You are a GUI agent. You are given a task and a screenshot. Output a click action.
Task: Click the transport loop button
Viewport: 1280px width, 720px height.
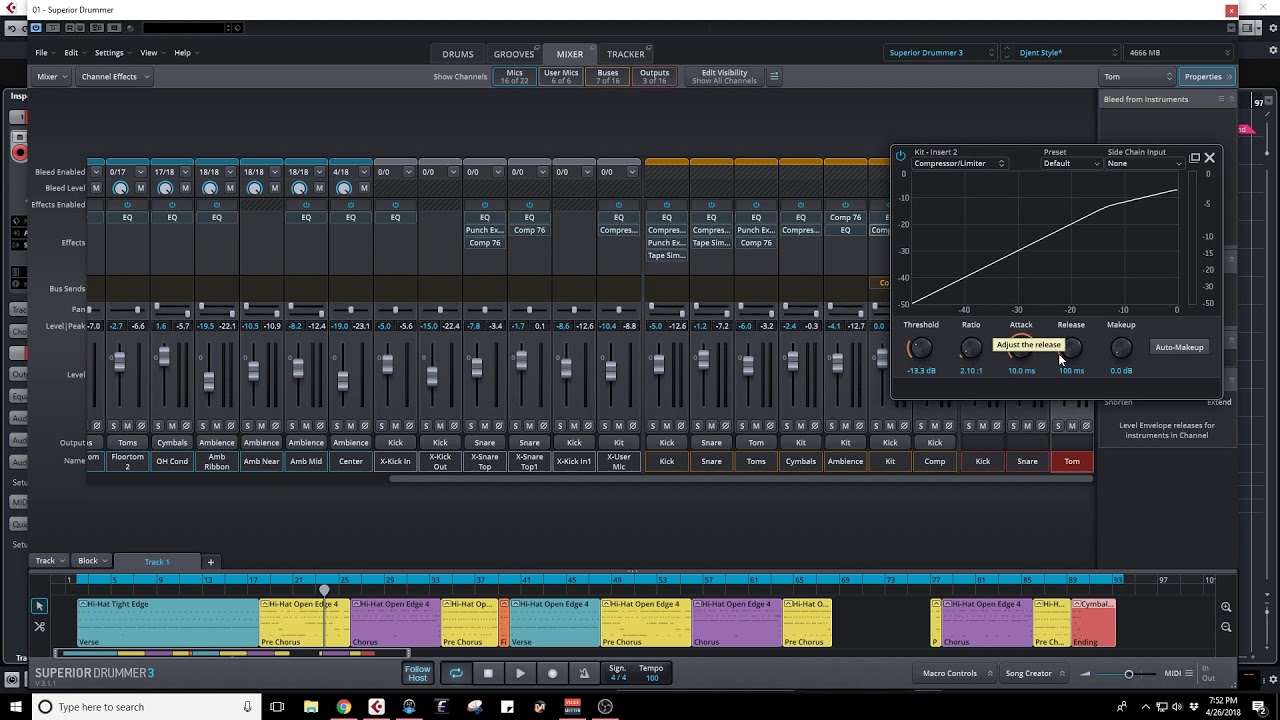(456, 673)
